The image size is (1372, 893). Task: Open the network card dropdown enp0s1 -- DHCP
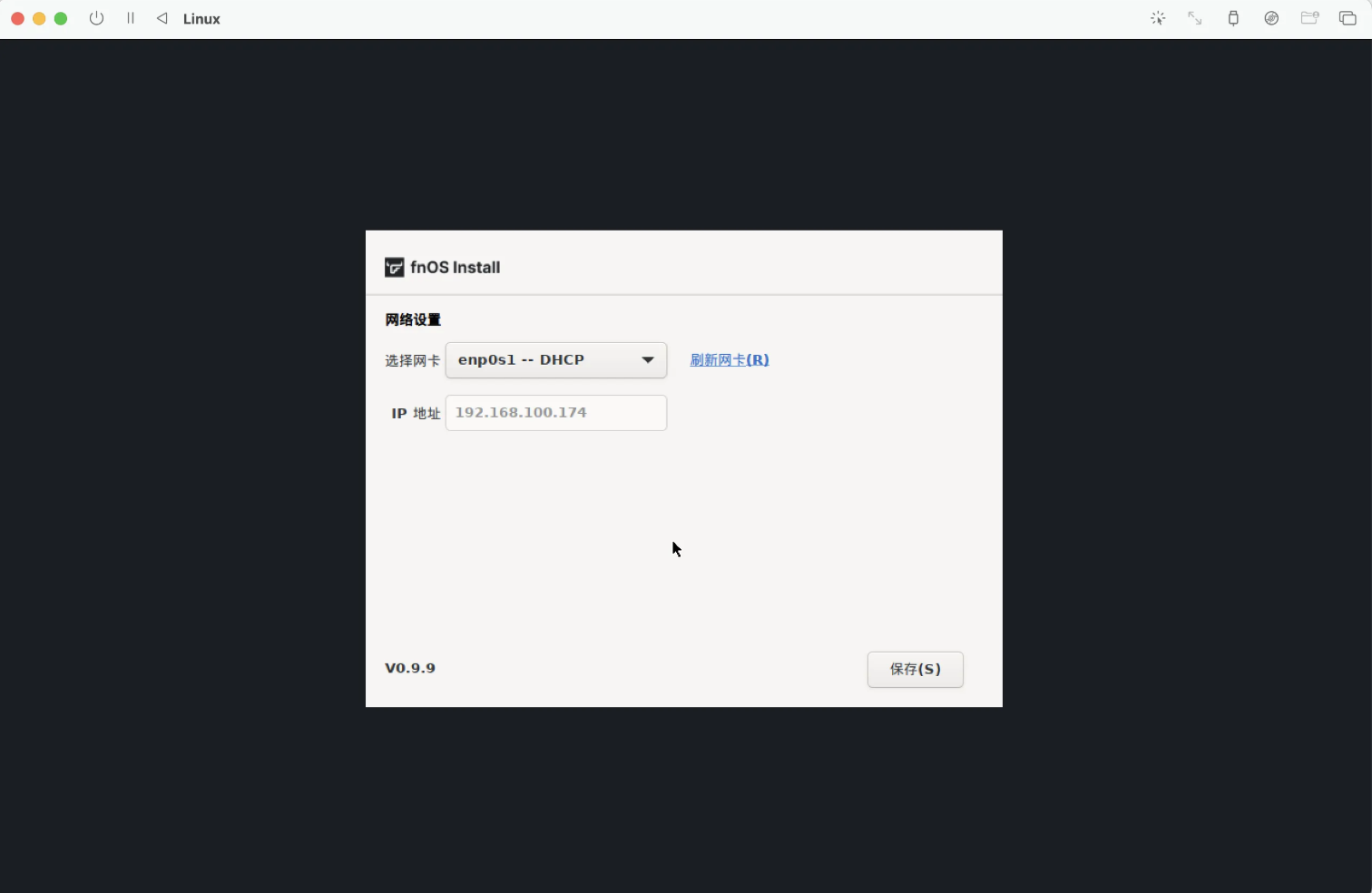point(555,360)
